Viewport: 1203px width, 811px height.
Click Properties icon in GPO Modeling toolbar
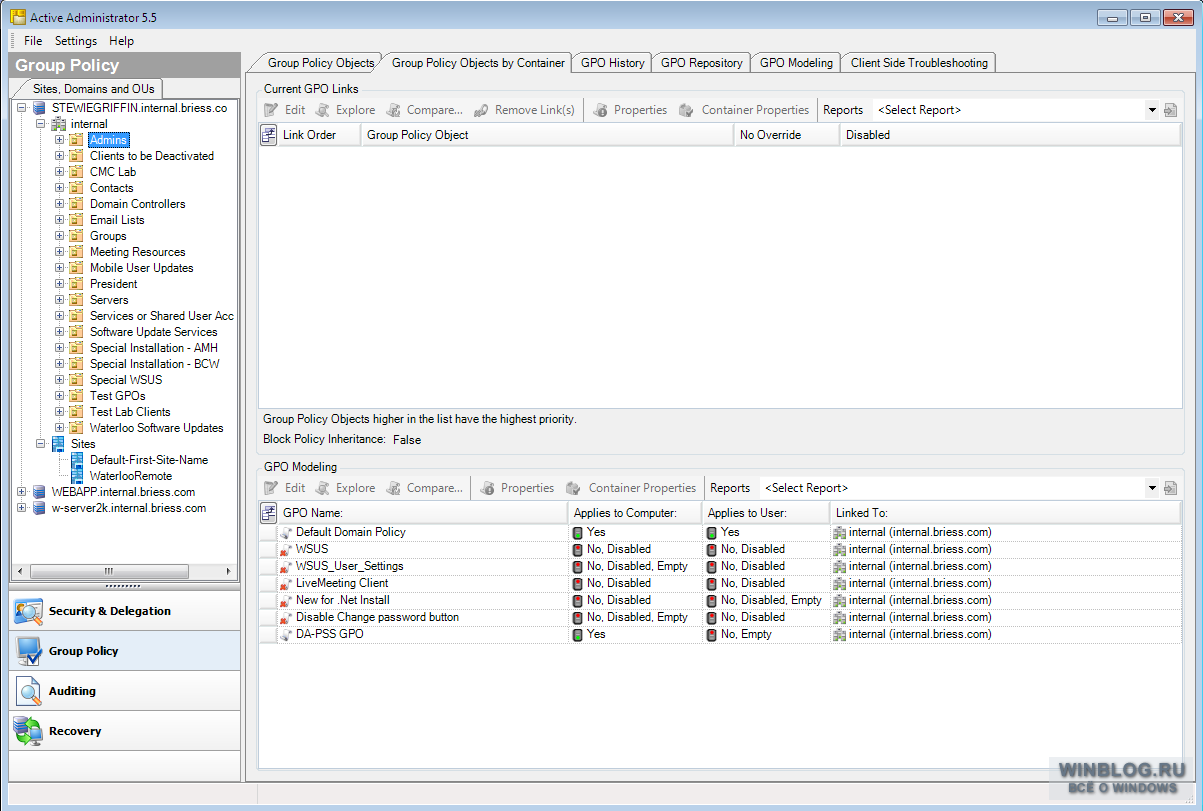(487, 488)
